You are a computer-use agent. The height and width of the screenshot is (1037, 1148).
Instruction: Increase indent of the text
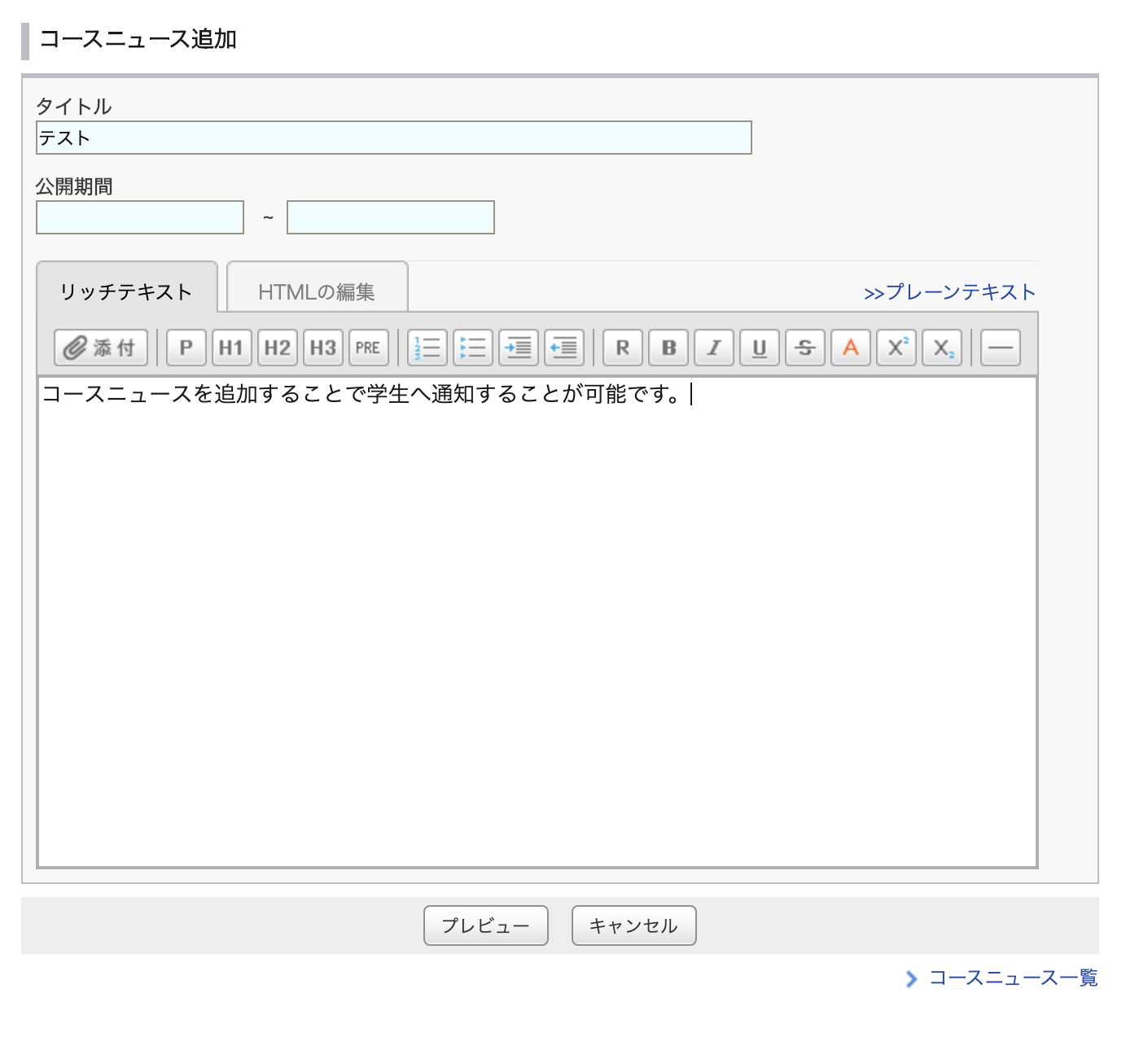[519, 348]
